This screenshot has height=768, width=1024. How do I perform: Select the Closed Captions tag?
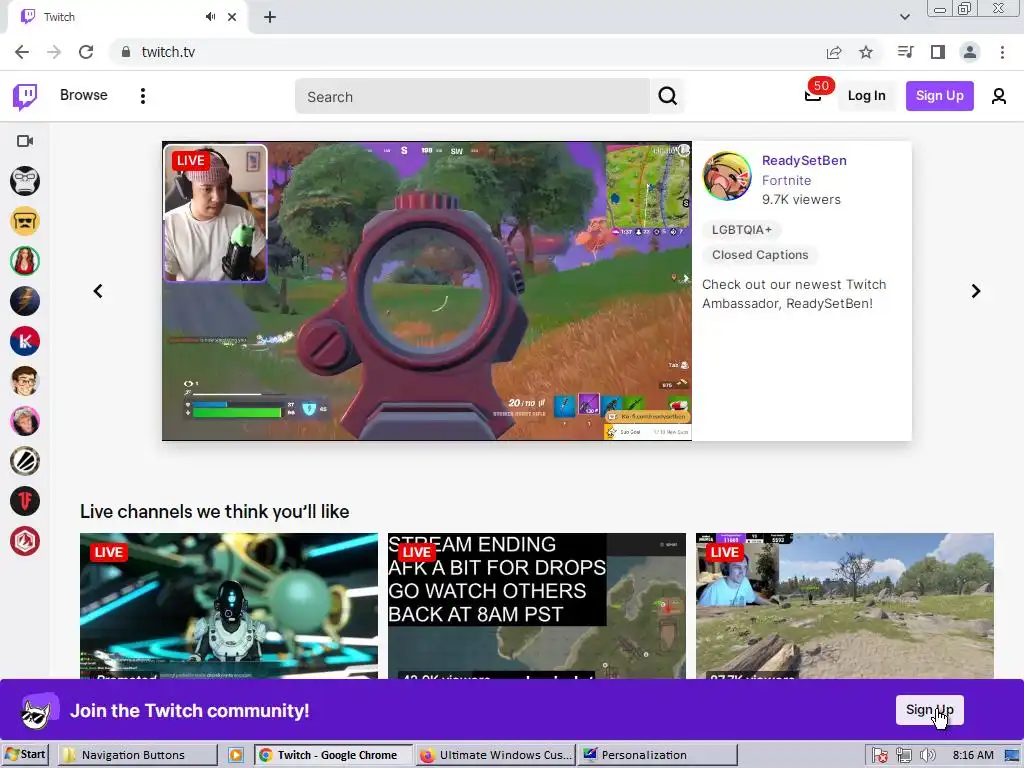[760, 255]
